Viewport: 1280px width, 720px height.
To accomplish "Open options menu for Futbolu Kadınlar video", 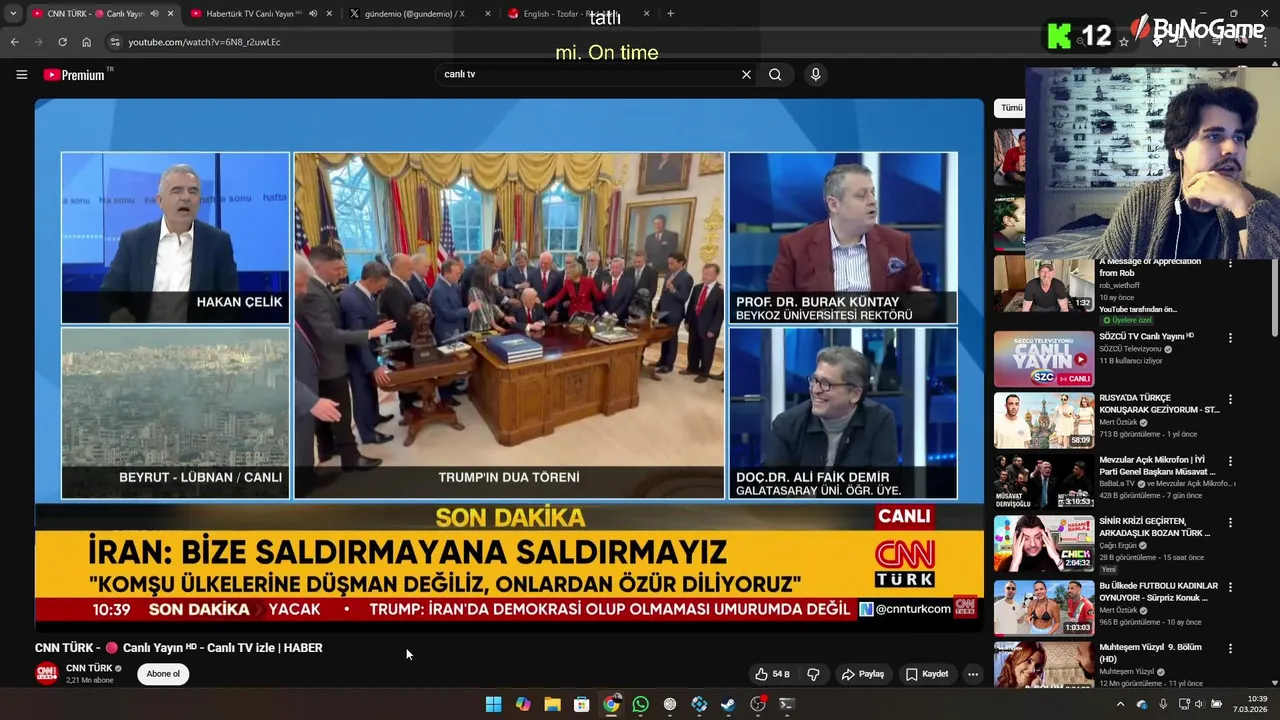I will click(1230, 587).
